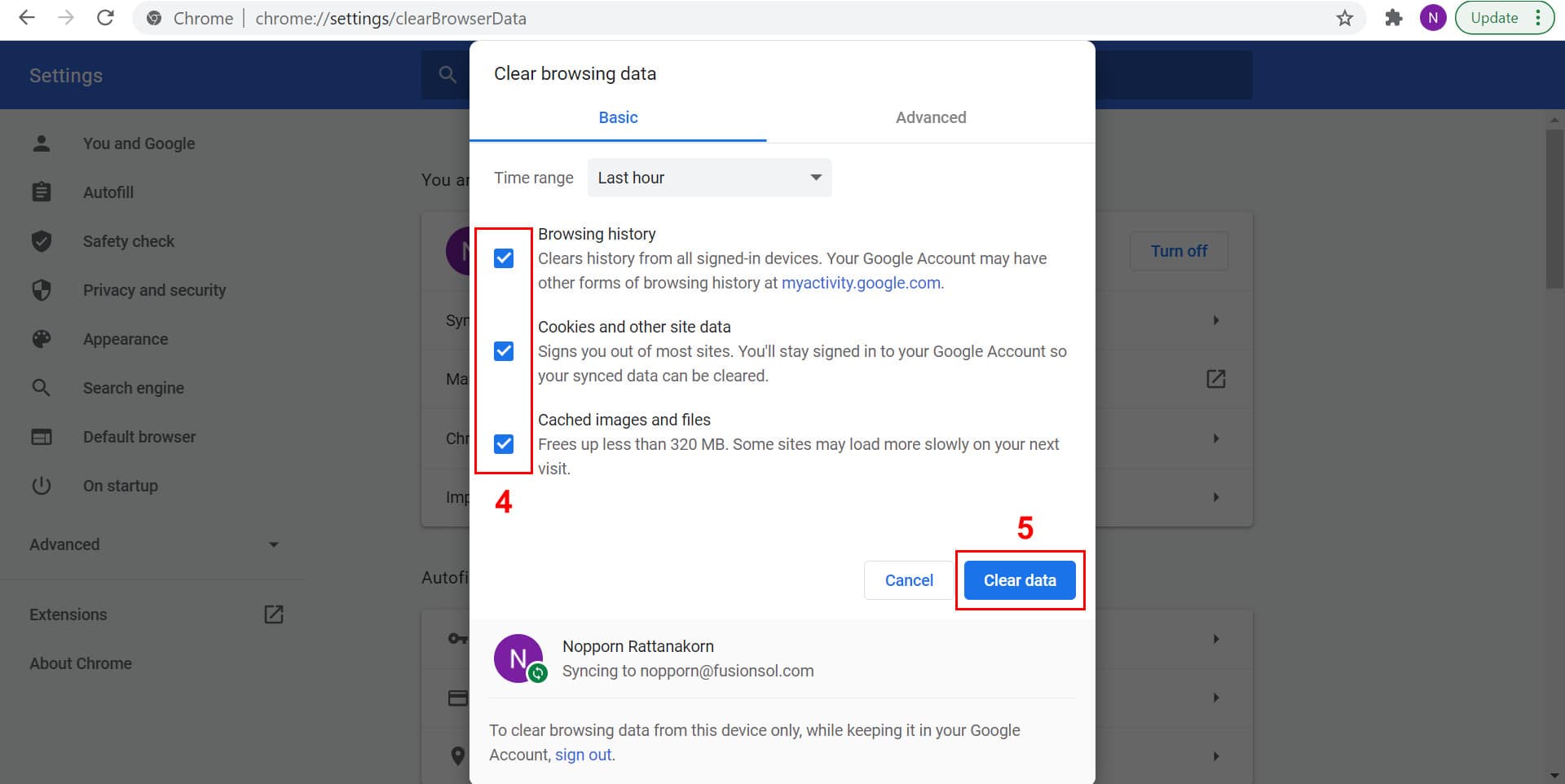Image resolution: width=1565 pixels, height=784 pixels.
Task: Uncheck Cached images and files checkbox
Action: 504,444
